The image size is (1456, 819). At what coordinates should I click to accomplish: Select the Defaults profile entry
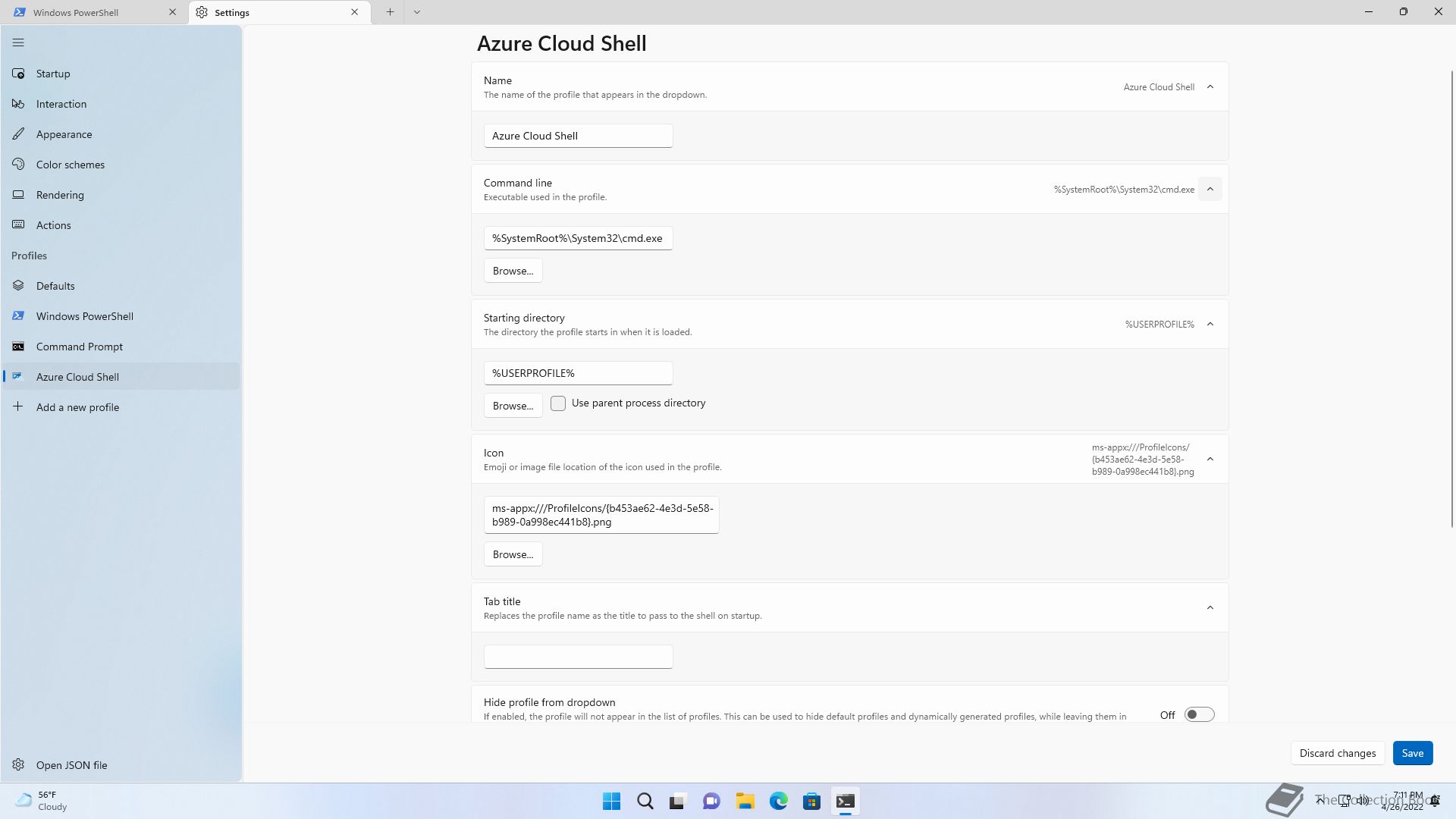121,286
